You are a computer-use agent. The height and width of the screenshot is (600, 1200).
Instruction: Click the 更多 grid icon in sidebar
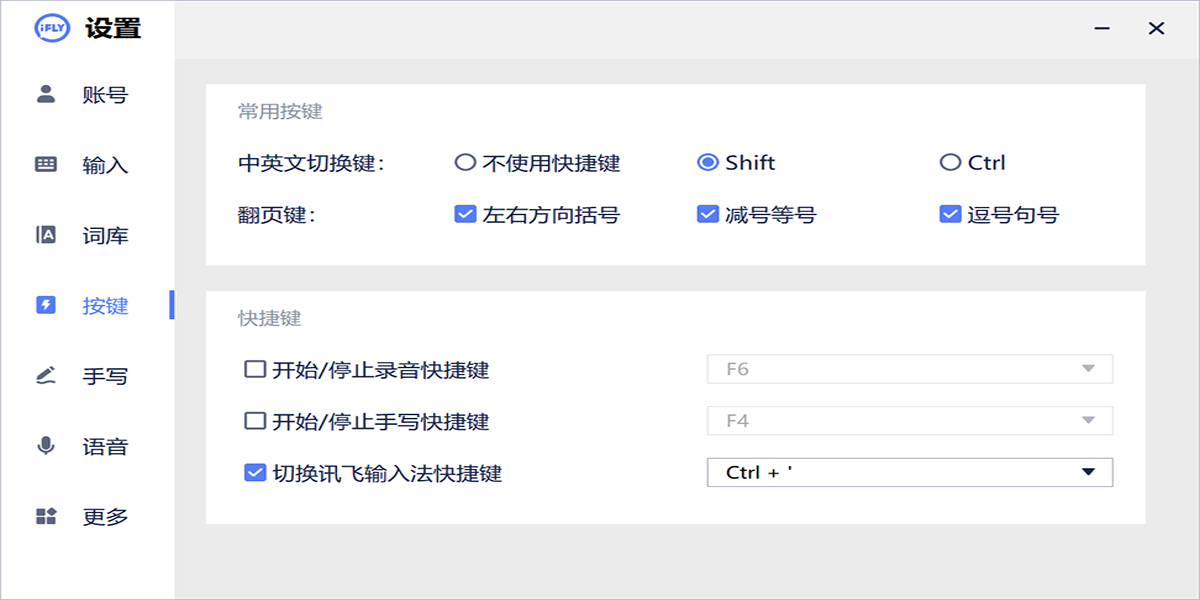click(x=44, y=516)
